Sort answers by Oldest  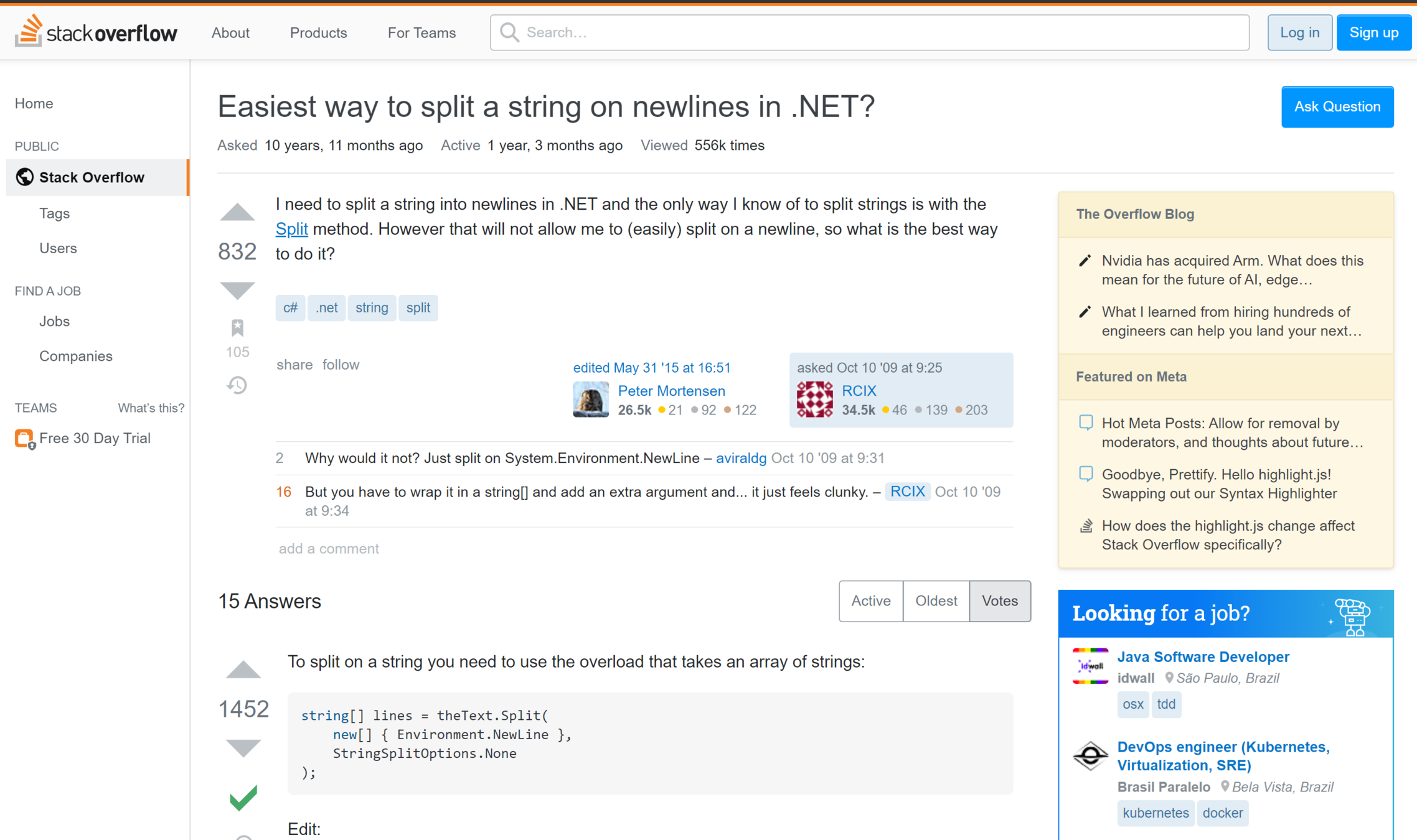(x=936, y=601)
